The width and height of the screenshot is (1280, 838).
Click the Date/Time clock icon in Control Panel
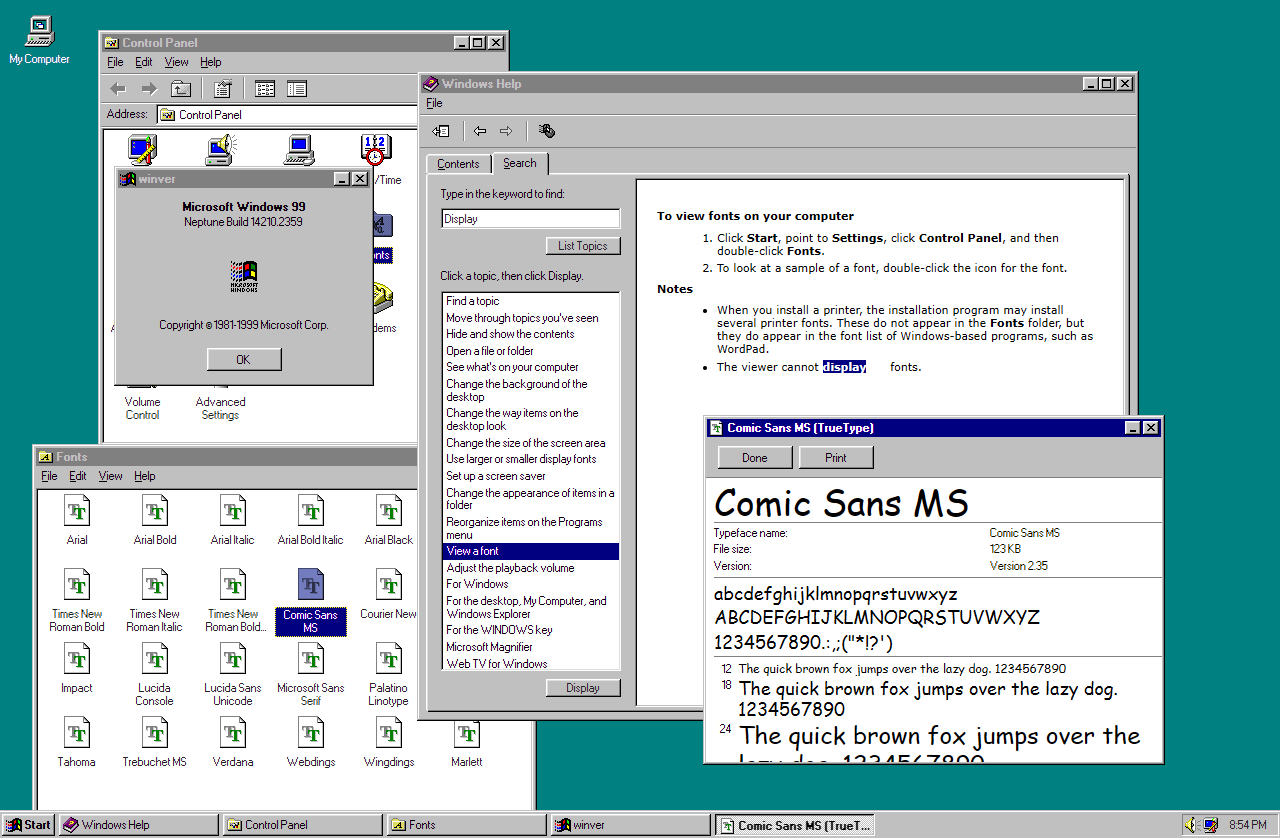pos(375,149)
